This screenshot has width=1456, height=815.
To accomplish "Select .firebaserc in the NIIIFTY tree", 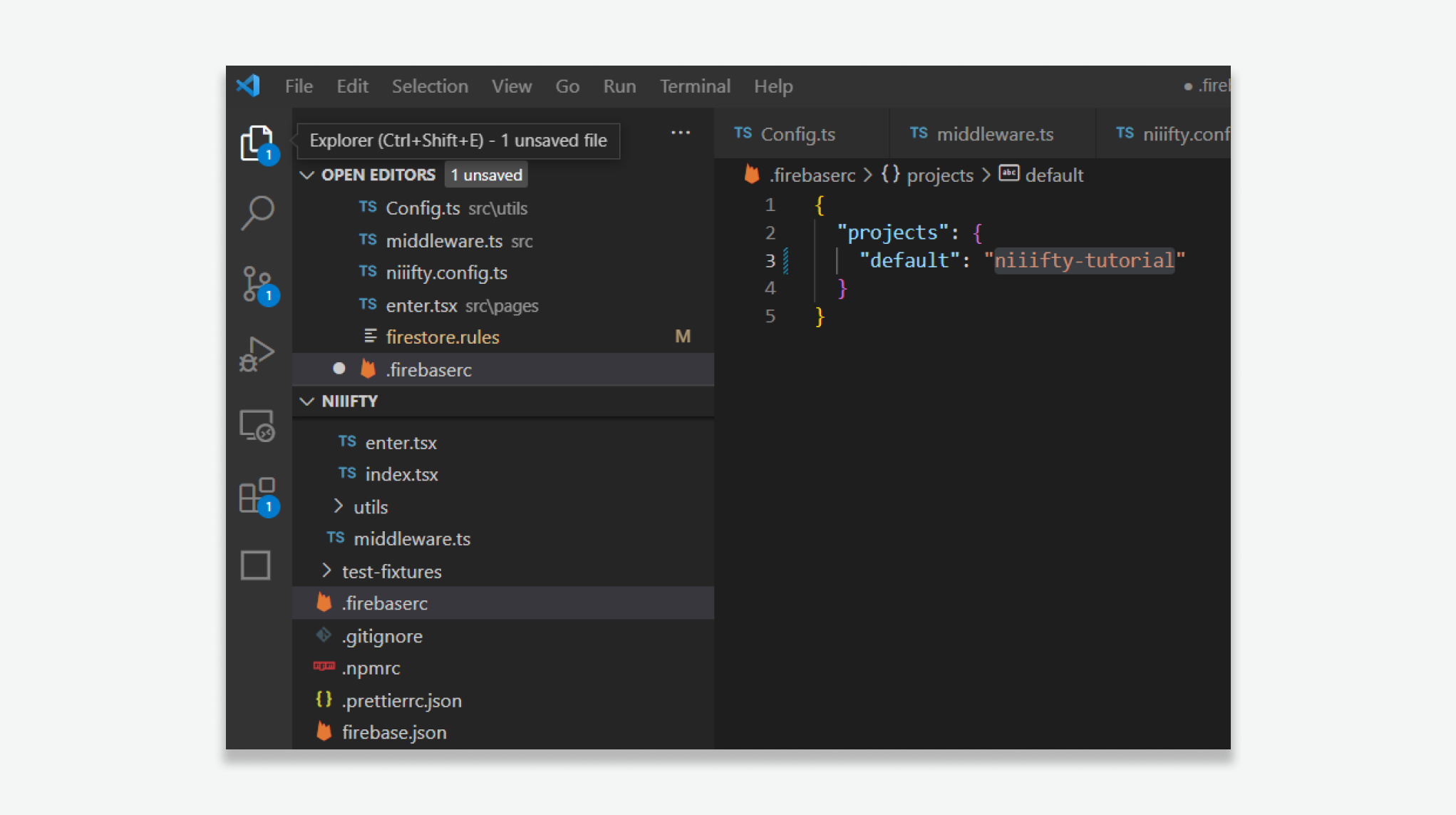I will [503, 603].
